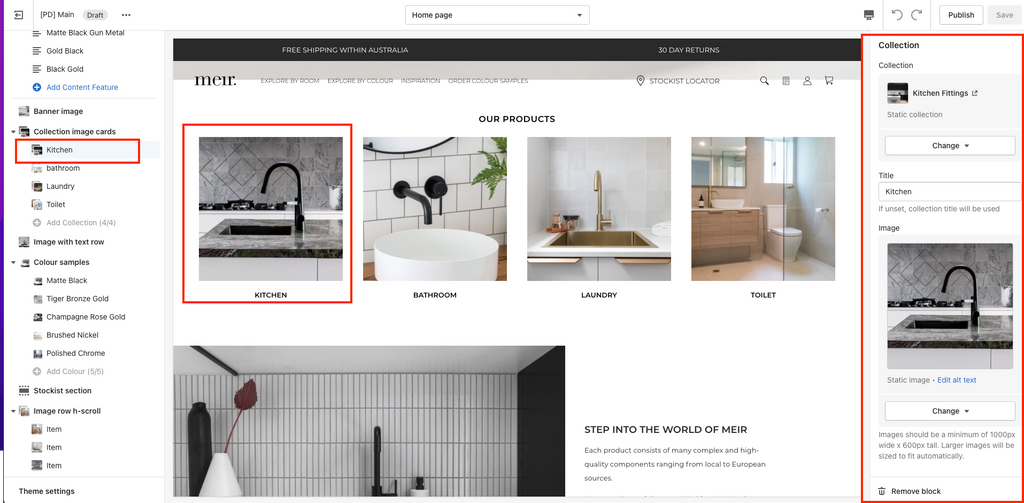Click the exit editor back icon
The image size is (1024, 503).
coord(18,15)
